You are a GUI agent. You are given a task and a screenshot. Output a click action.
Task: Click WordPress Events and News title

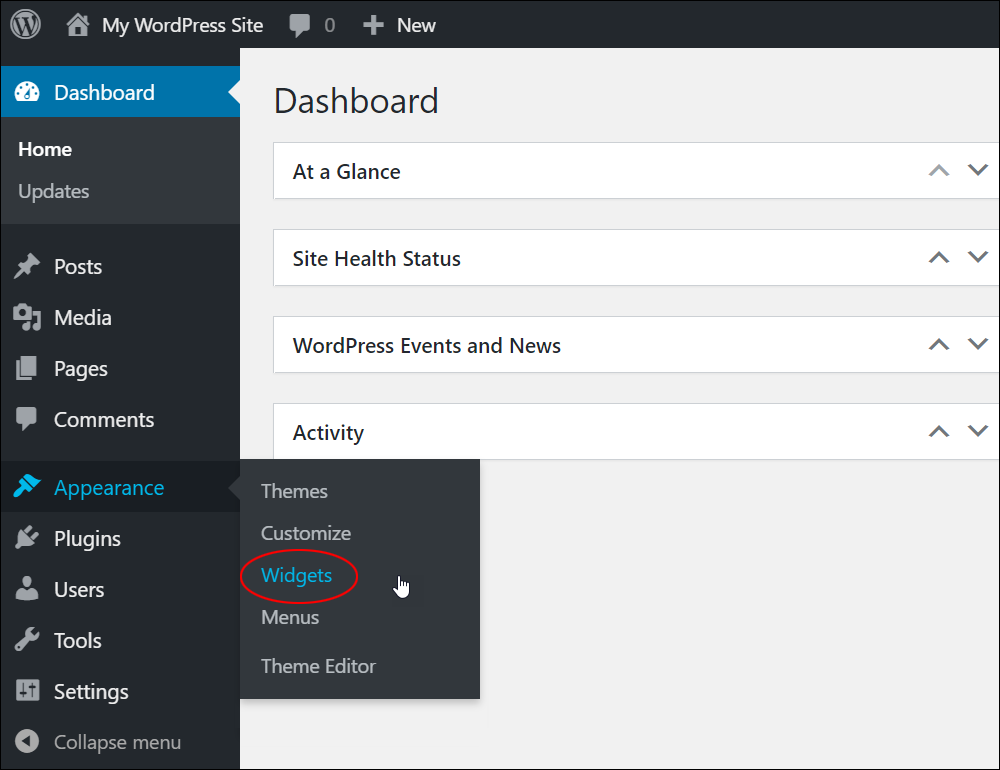click(x=427, y=345)
